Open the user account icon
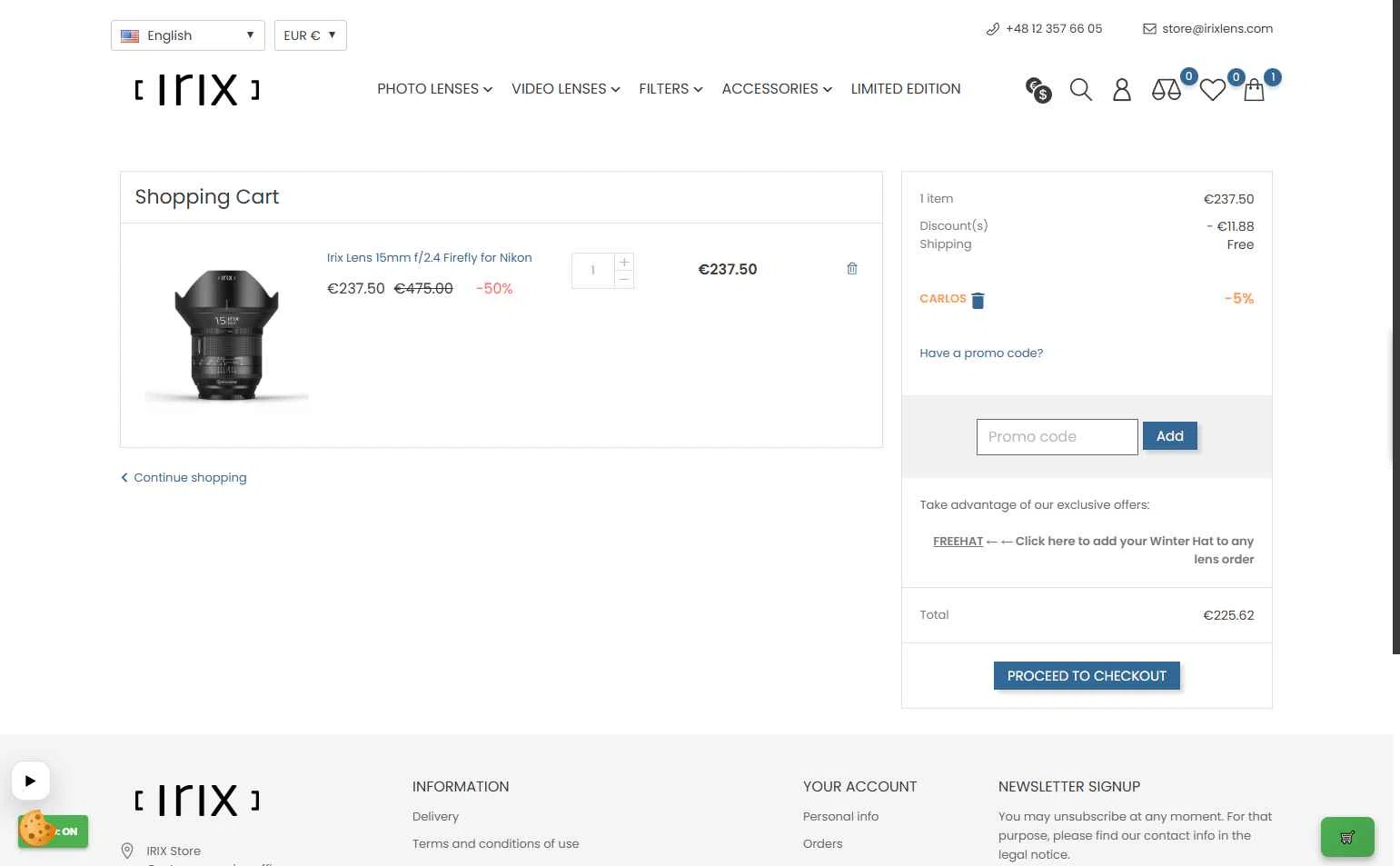The height and width of the screenshot is (866, 1400). click(x=1122, y=90)
